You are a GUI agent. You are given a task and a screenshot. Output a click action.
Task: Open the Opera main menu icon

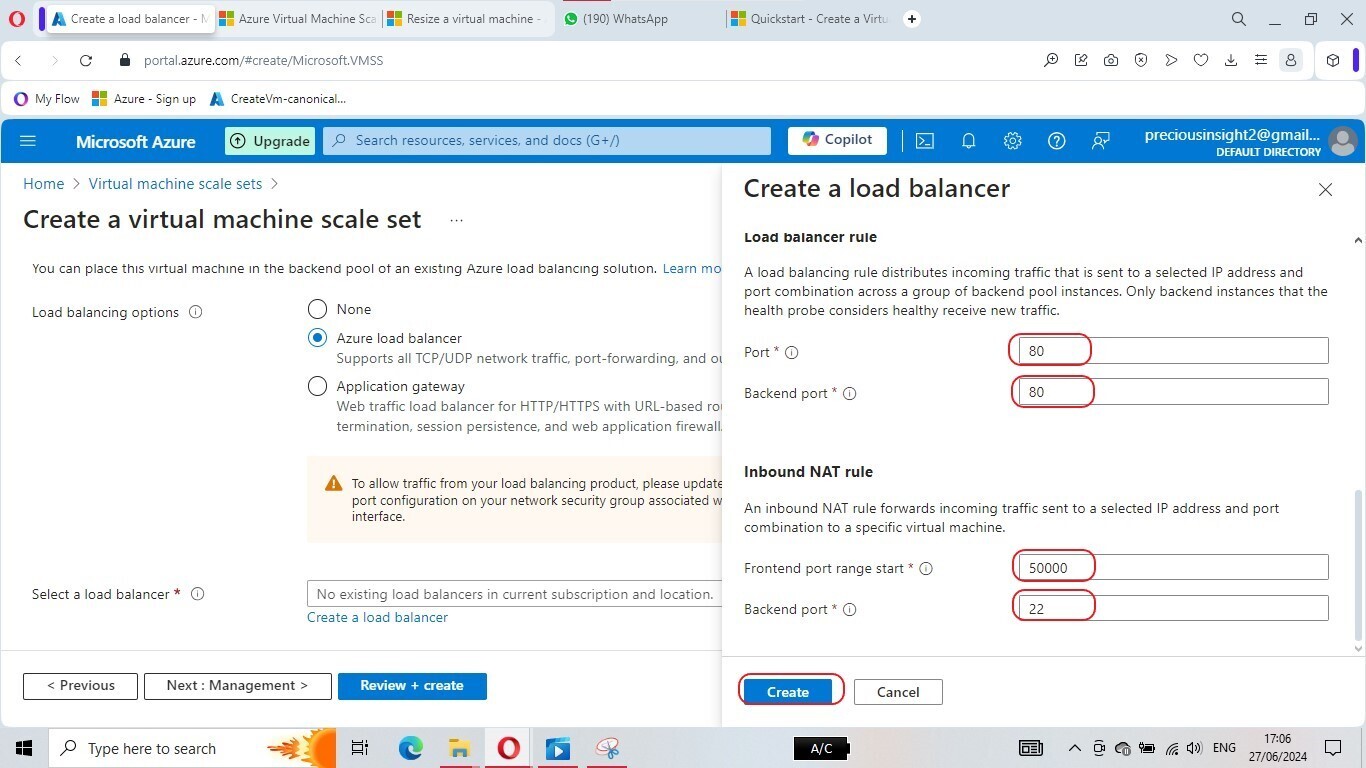click(x=16, y=19)
